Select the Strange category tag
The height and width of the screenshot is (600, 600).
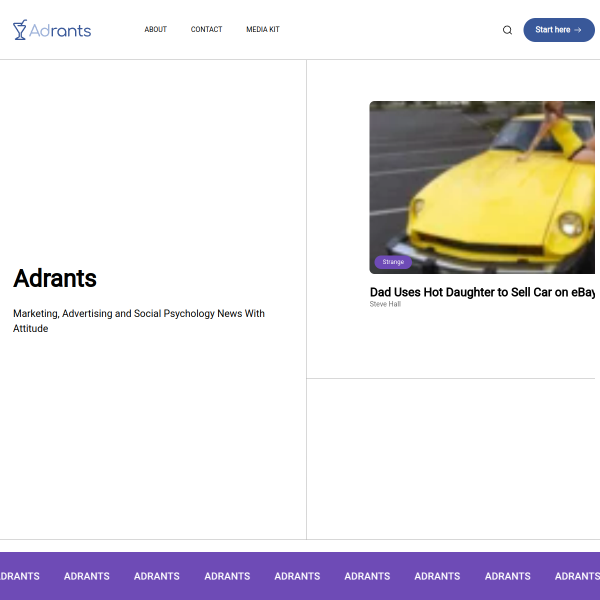tap(393, 262)
